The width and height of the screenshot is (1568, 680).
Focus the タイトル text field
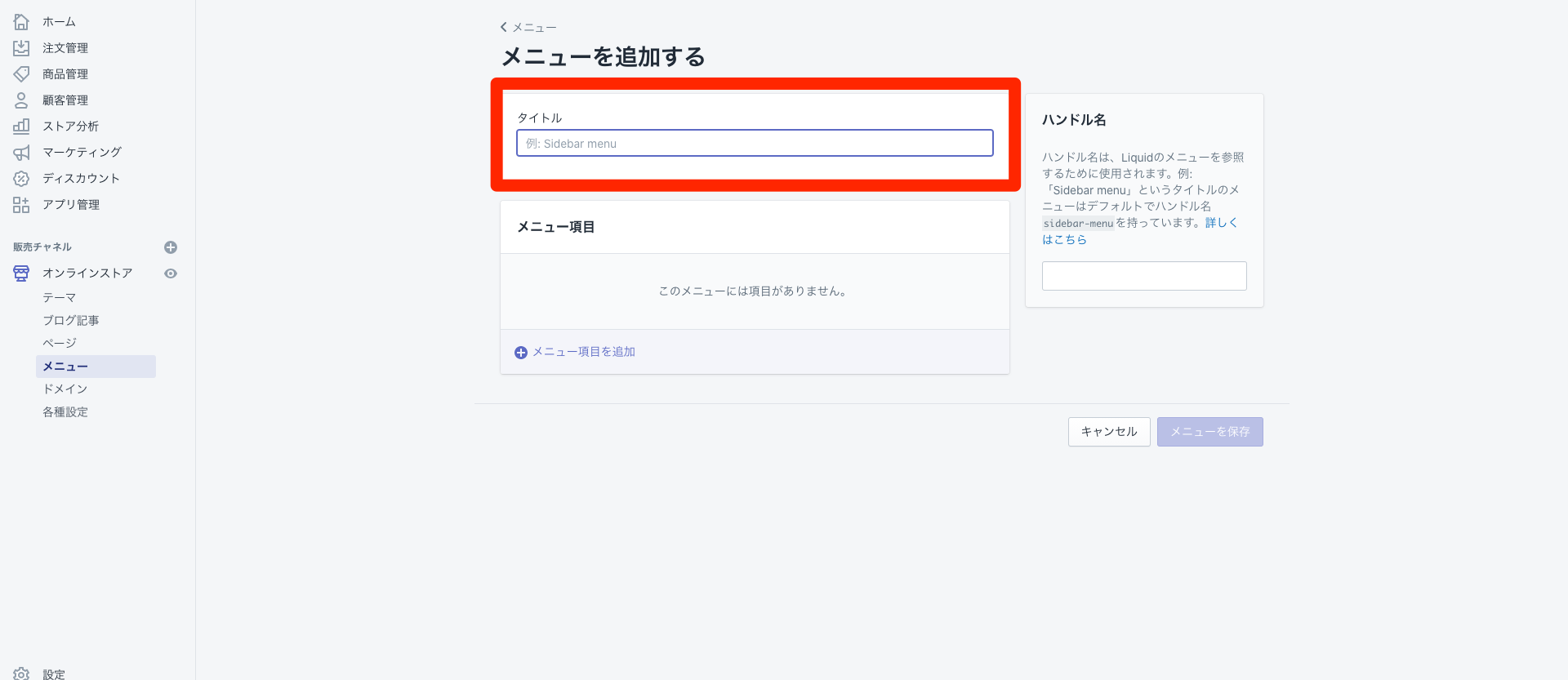(755, 144)
